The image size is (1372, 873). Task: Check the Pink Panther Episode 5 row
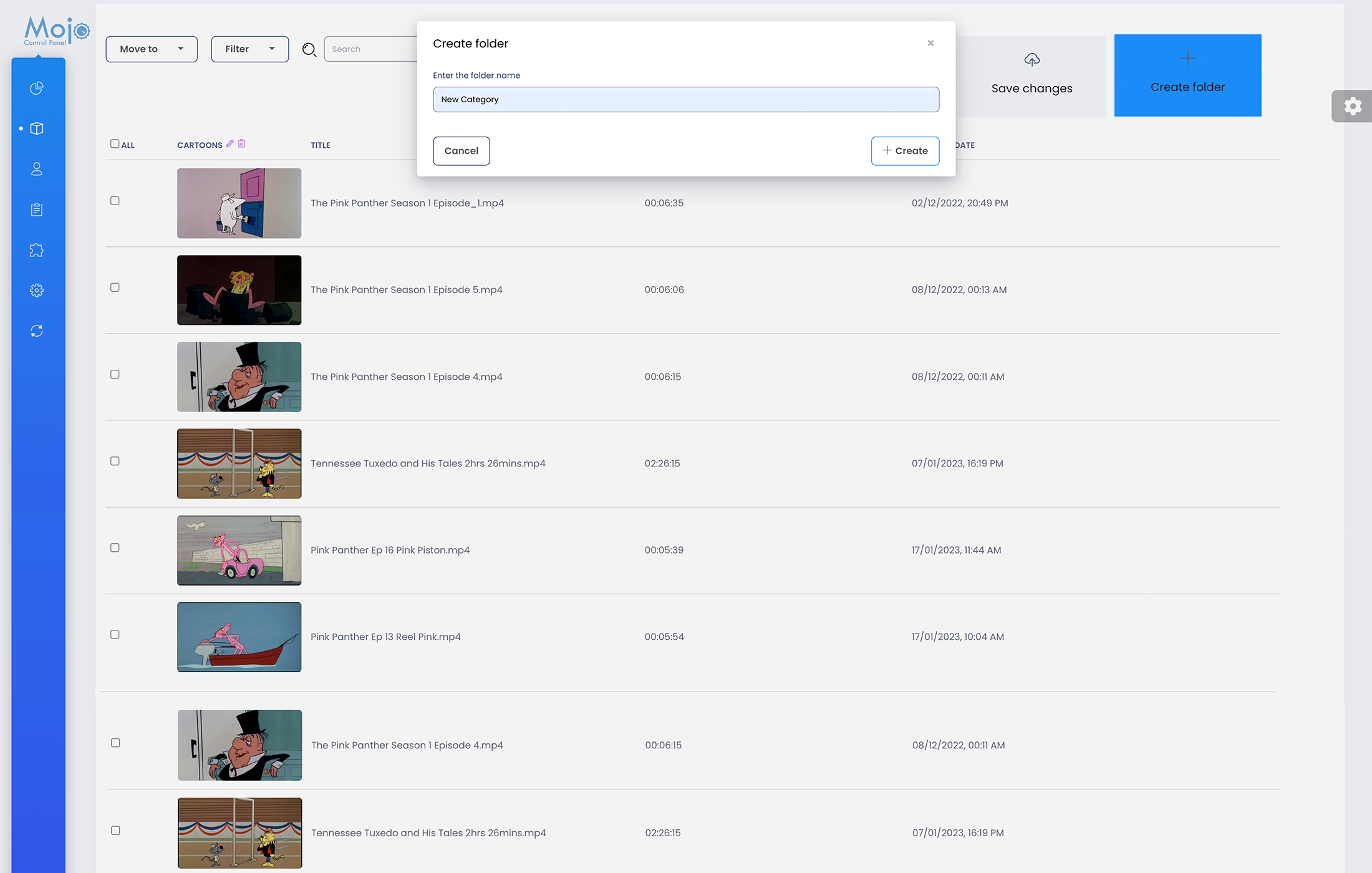coord(115,287)
